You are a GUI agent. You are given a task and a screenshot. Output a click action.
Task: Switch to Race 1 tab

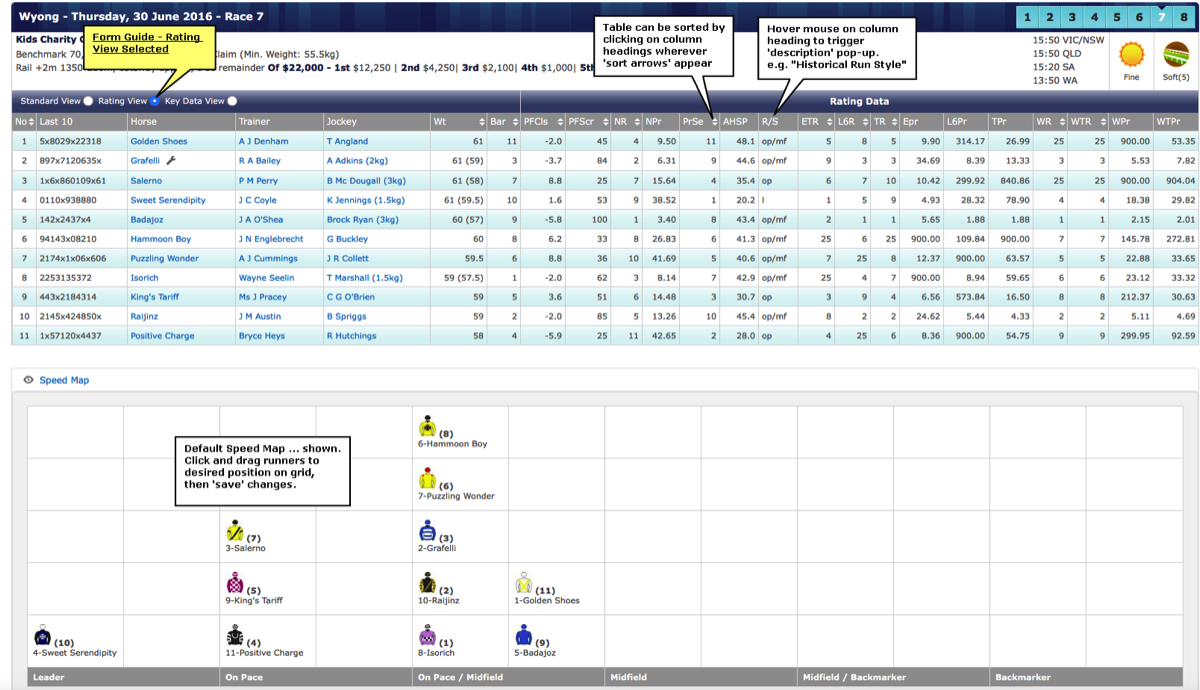click(1027, 17)
